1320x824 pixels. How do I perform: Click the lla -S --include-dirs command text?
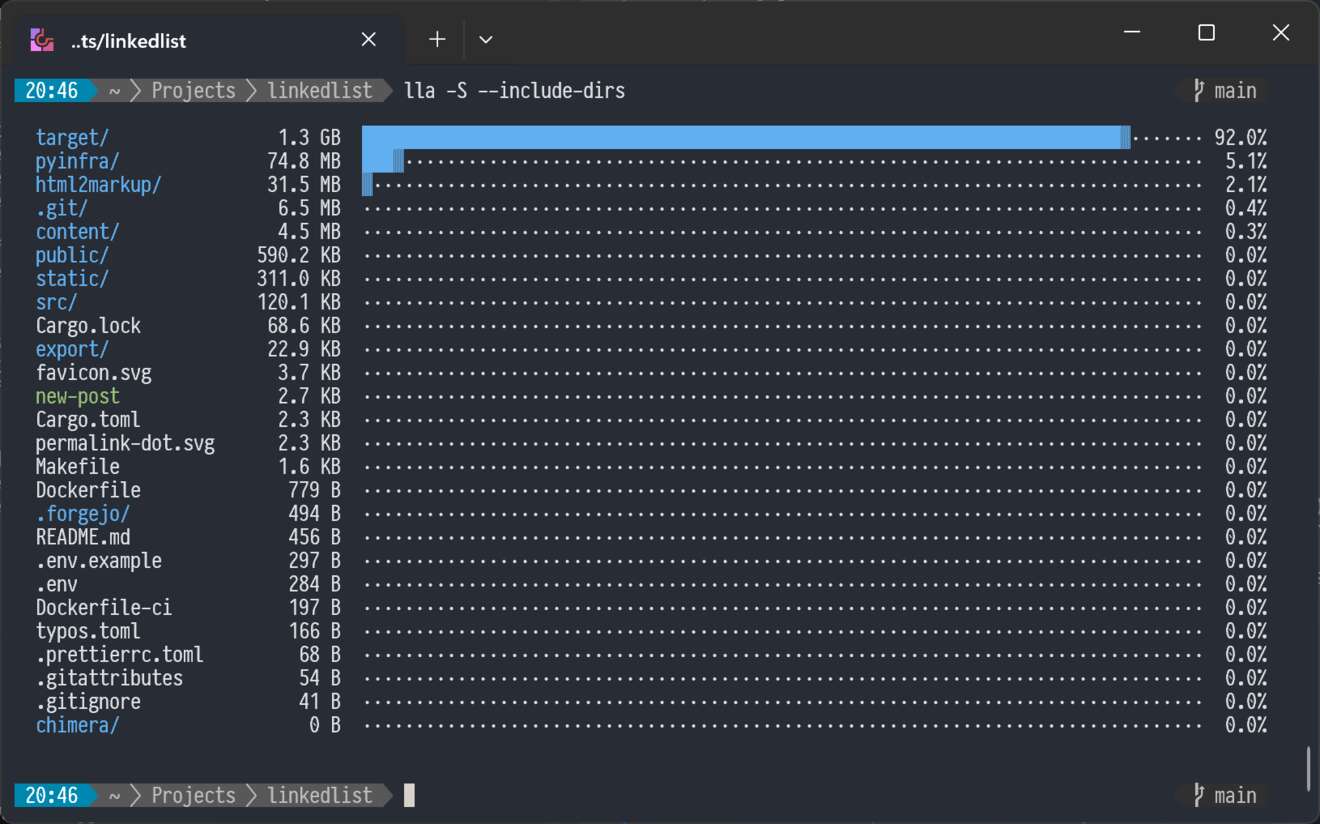pos(514,91)
